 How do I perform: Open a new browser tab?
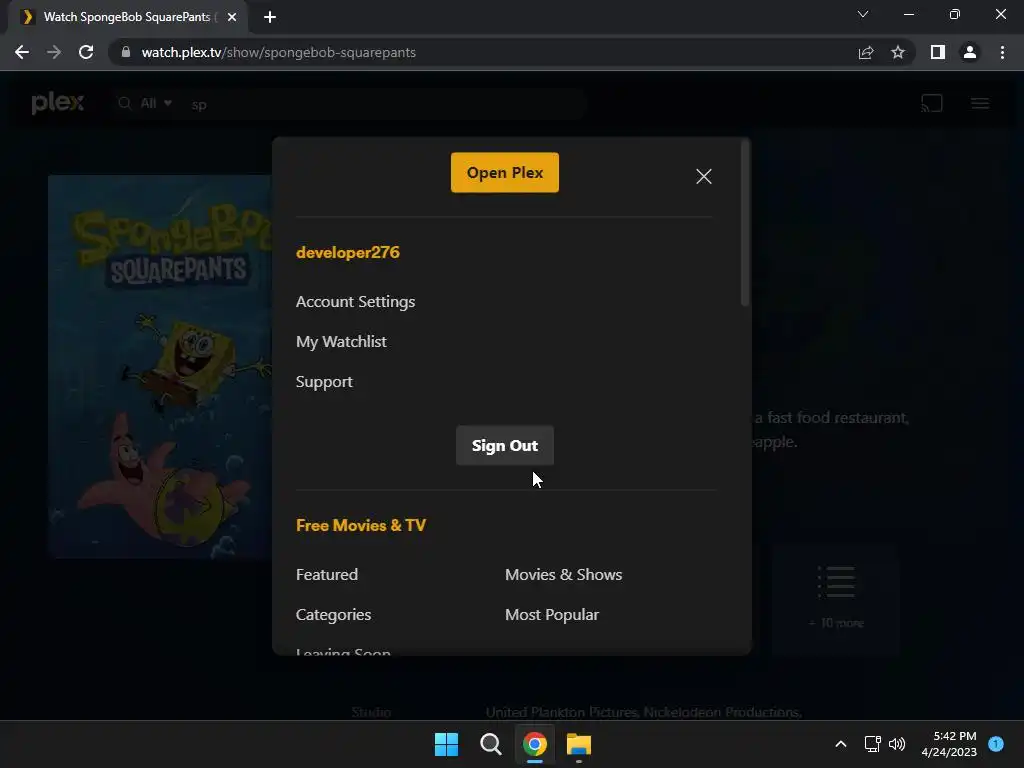pyautogui.click(x=270, y=17)
